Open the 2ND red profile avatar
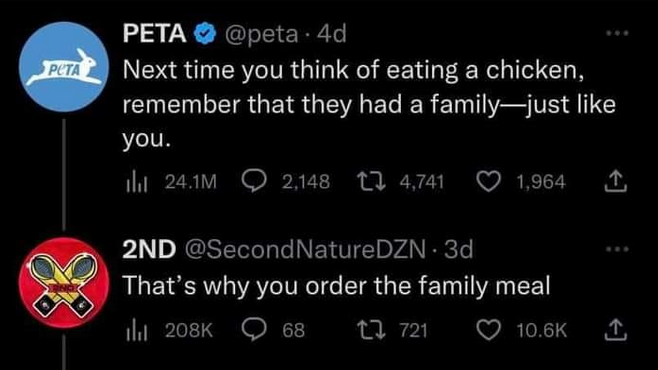Image resolution: width=658 pixels, height=370 pixels. click(64, 283)
